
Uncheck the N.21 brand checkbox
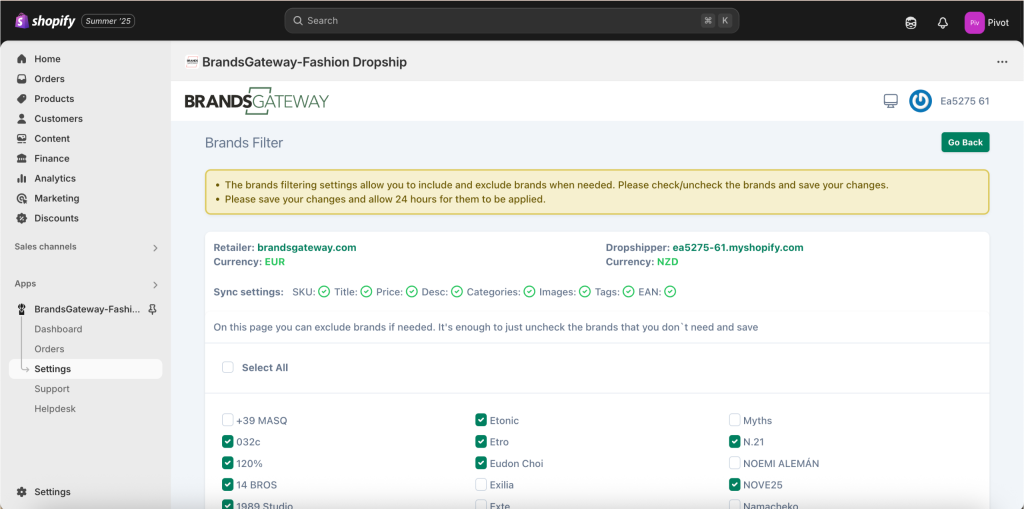click(x=735, y=442)
